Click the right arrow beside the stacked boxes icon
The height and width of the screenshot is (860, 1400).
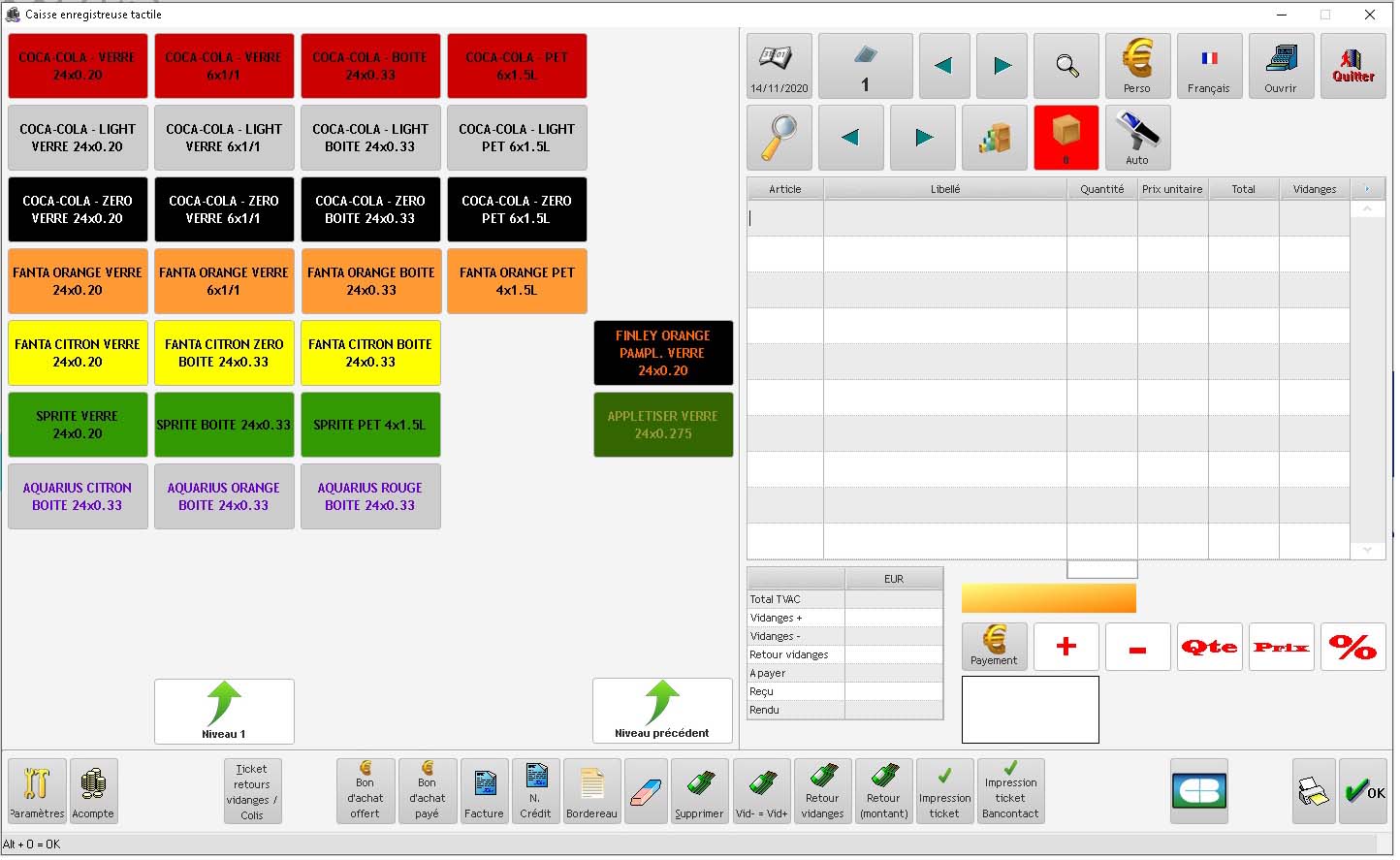[923, 138]
